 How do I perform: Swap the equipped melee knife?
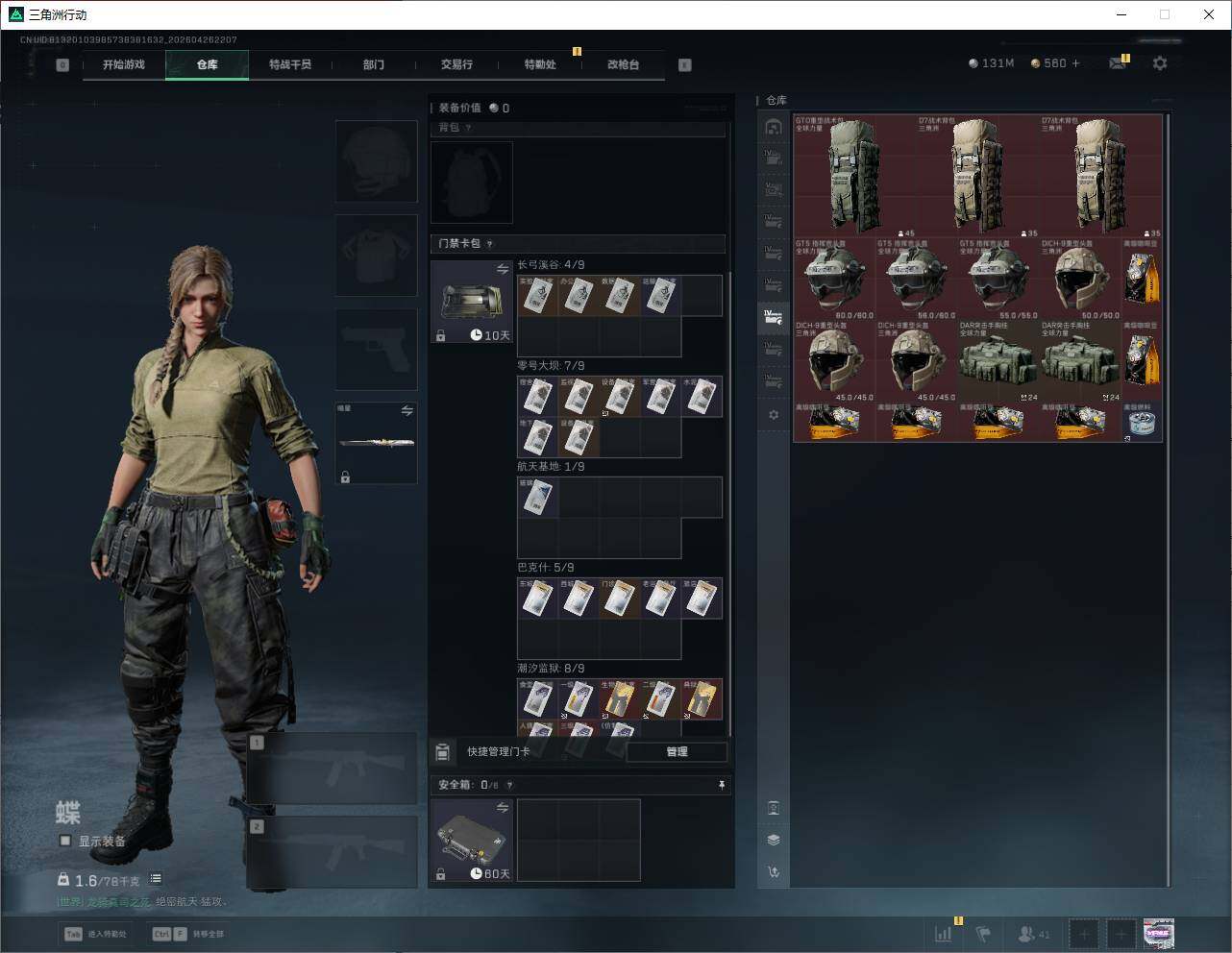tap(407, 410)
